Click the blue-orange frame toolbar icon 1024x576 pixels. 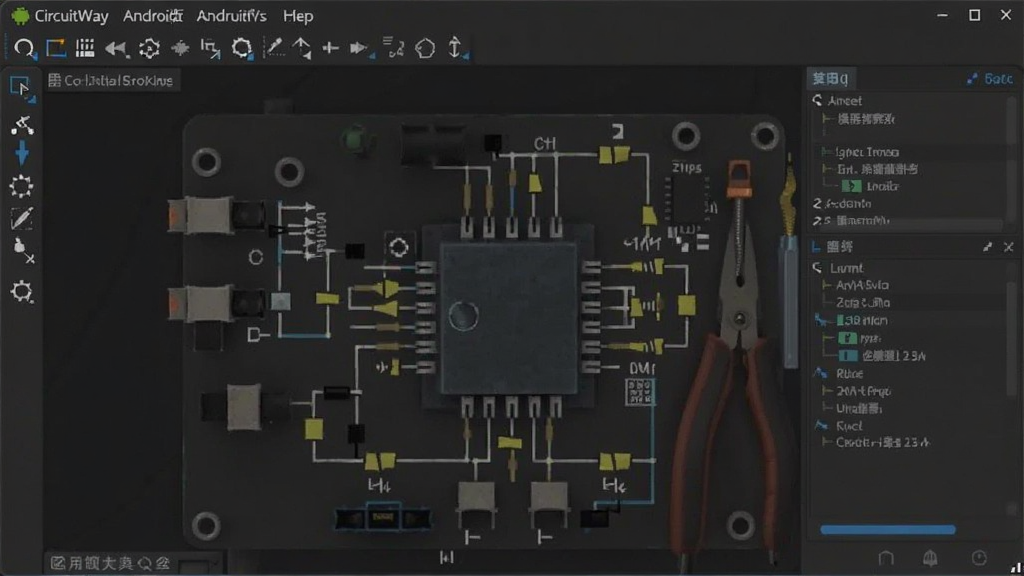tap(56, 48)
